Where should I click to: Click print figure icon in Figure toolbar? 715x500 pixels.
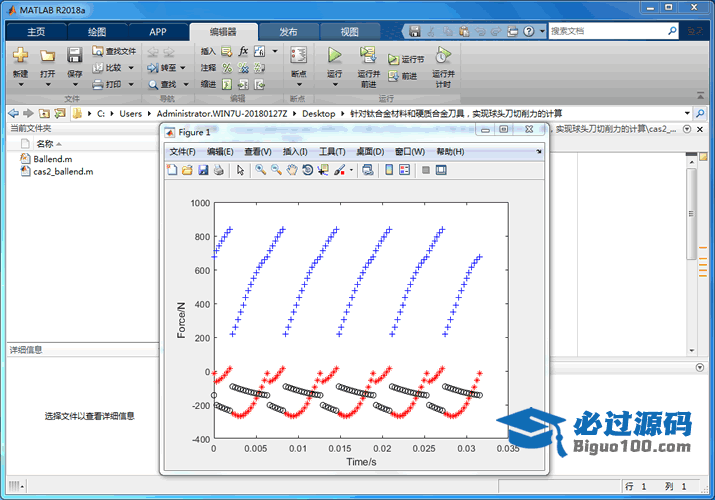tap(219, 170)
